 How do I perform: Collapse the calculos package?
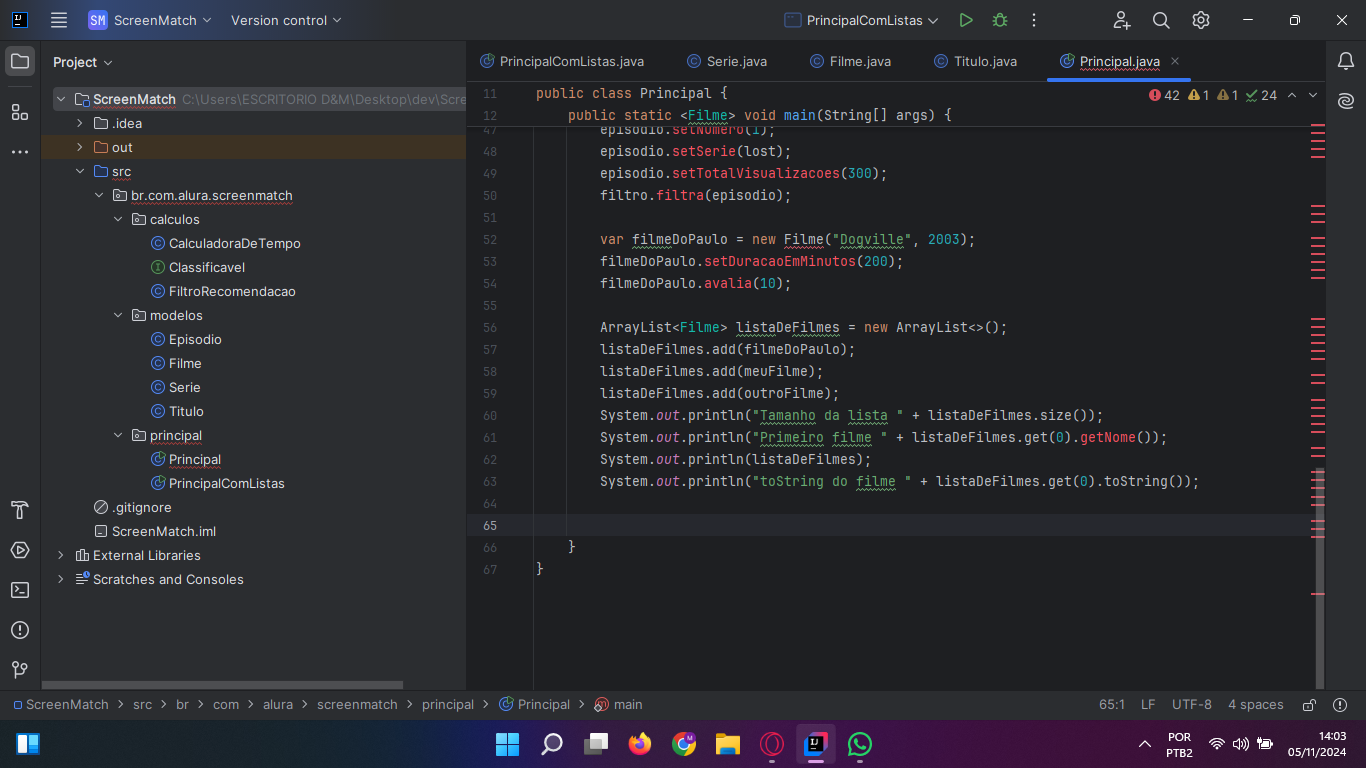tap(118, 220)
